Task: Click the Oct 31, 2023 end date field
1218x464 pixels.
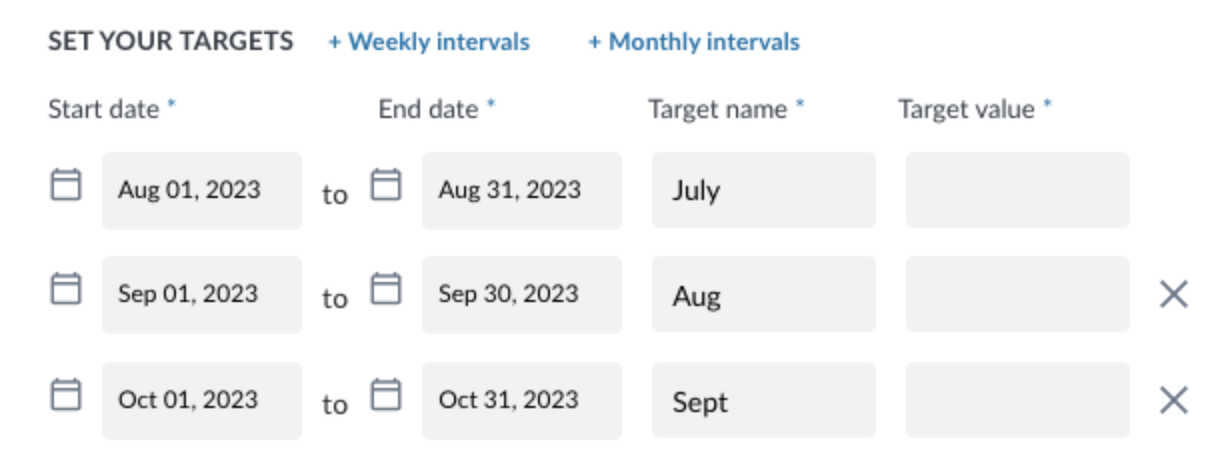Action: (522, 400)
